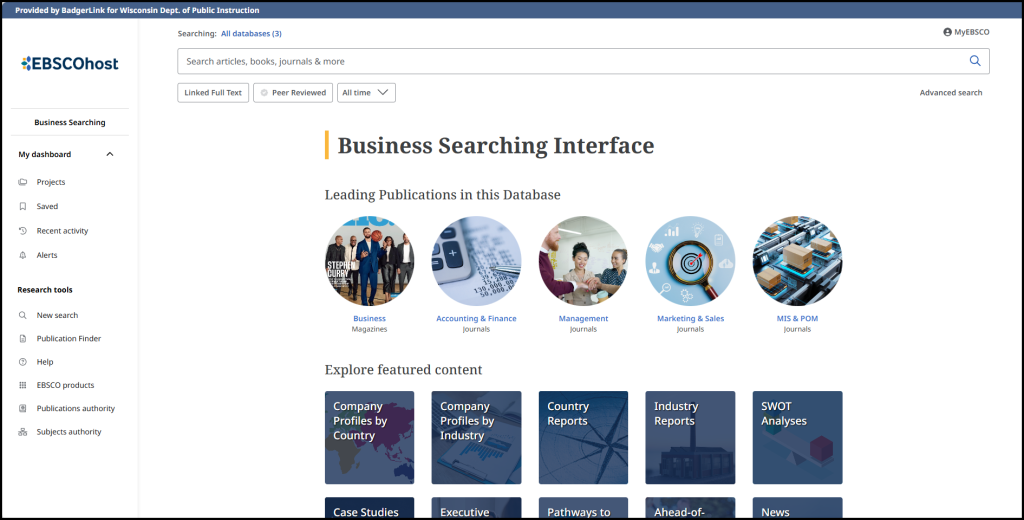Click the calculator Accounting & Finance thumbnail

click(476, 261)
